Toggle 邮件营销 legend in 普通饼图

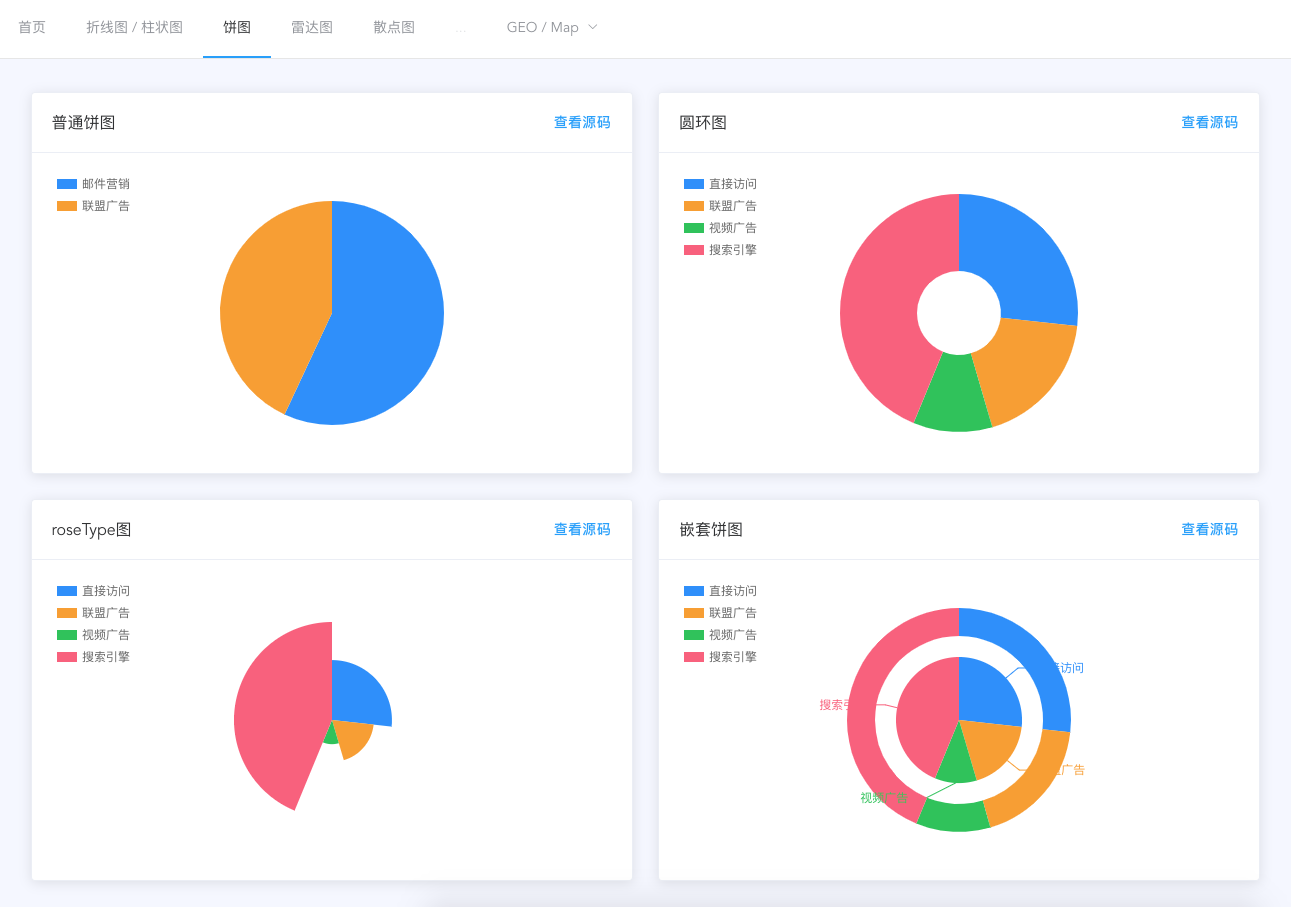pos(93,184)
